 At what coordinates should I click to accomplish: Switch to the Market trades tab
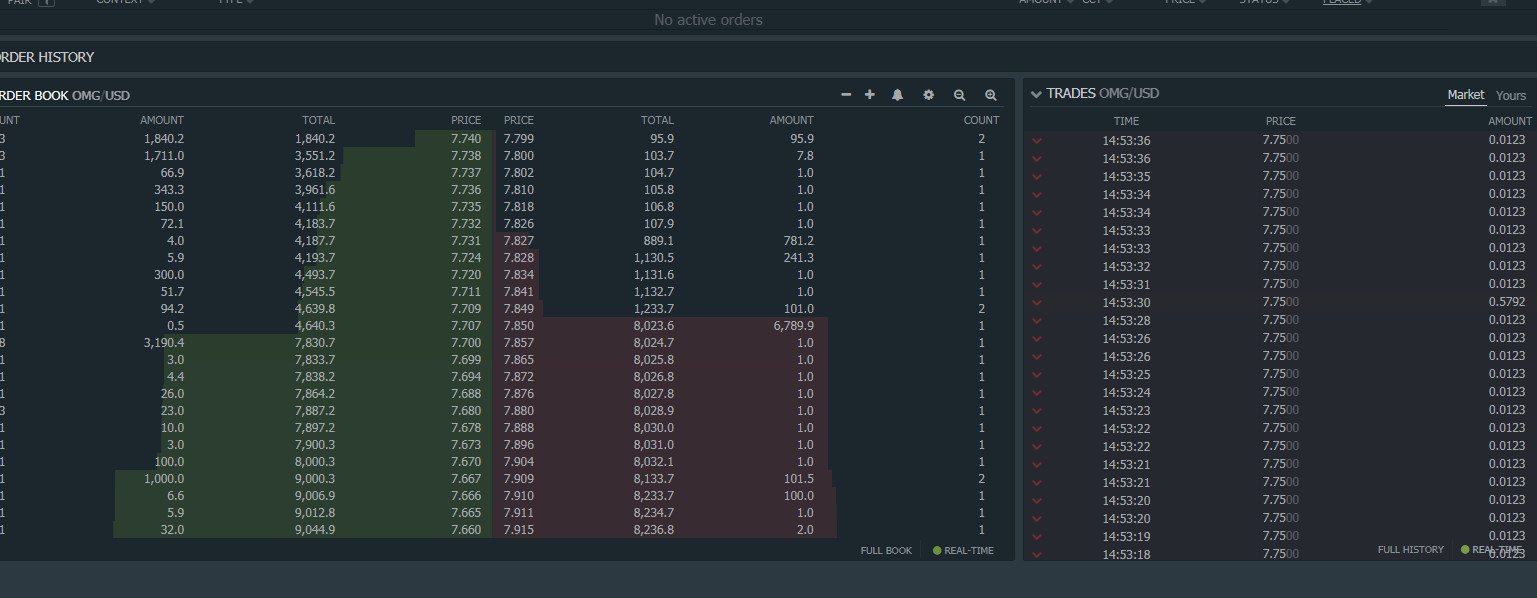point(1466,95)
